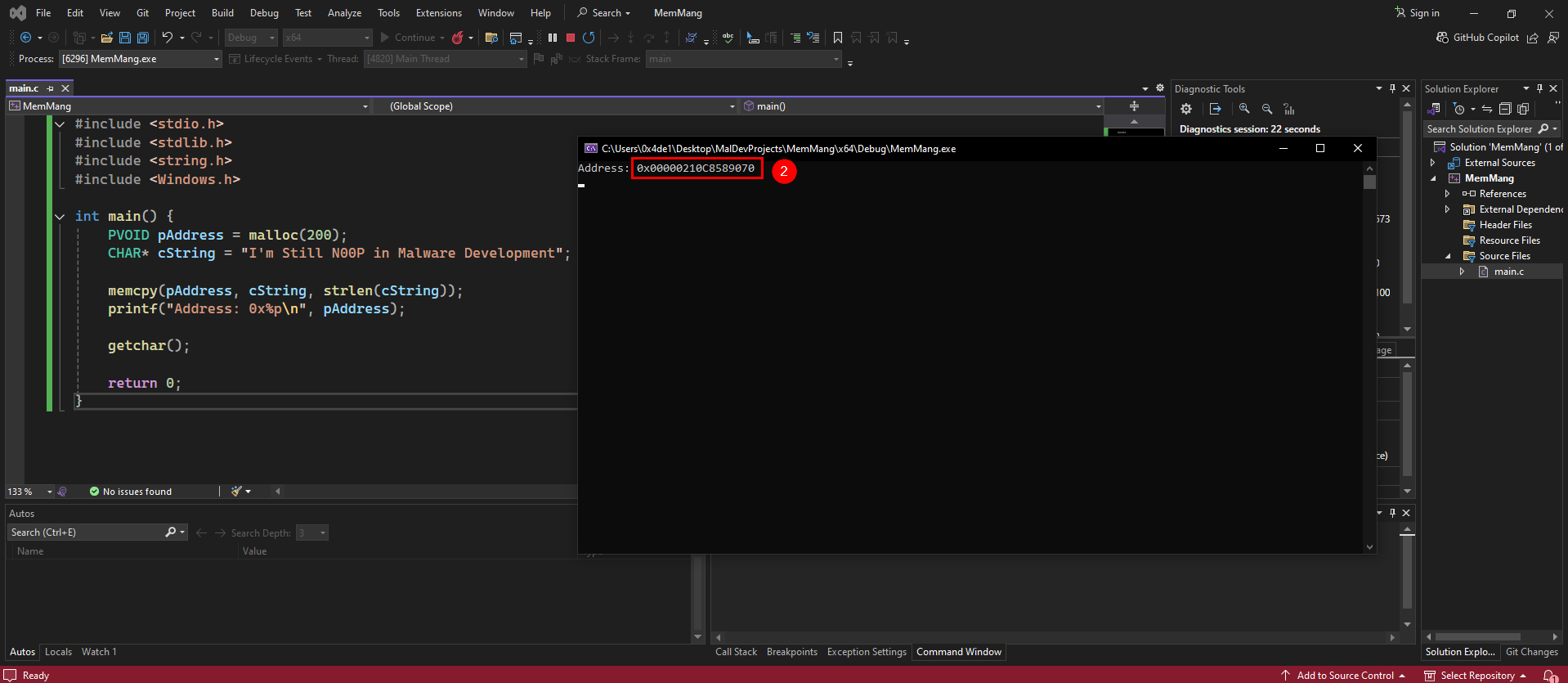Image resolution: width=1568 pixels, height=683 pixels.
Task: Click the Open File folder icon
Action: 106,38
